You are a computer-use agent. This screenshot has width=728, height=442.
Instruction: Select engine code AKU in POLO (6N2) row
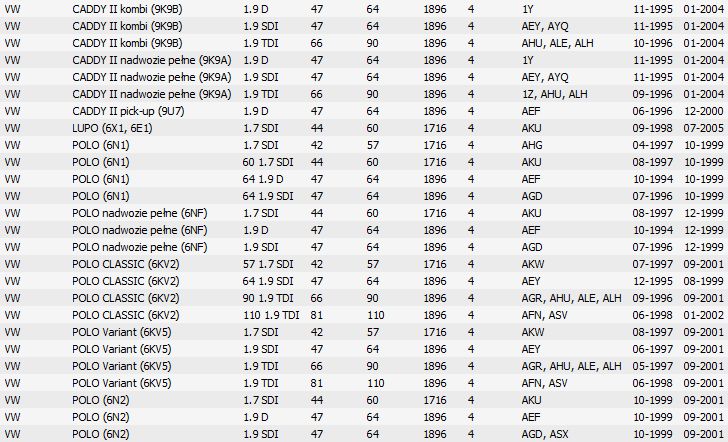[x=531, y=400]
